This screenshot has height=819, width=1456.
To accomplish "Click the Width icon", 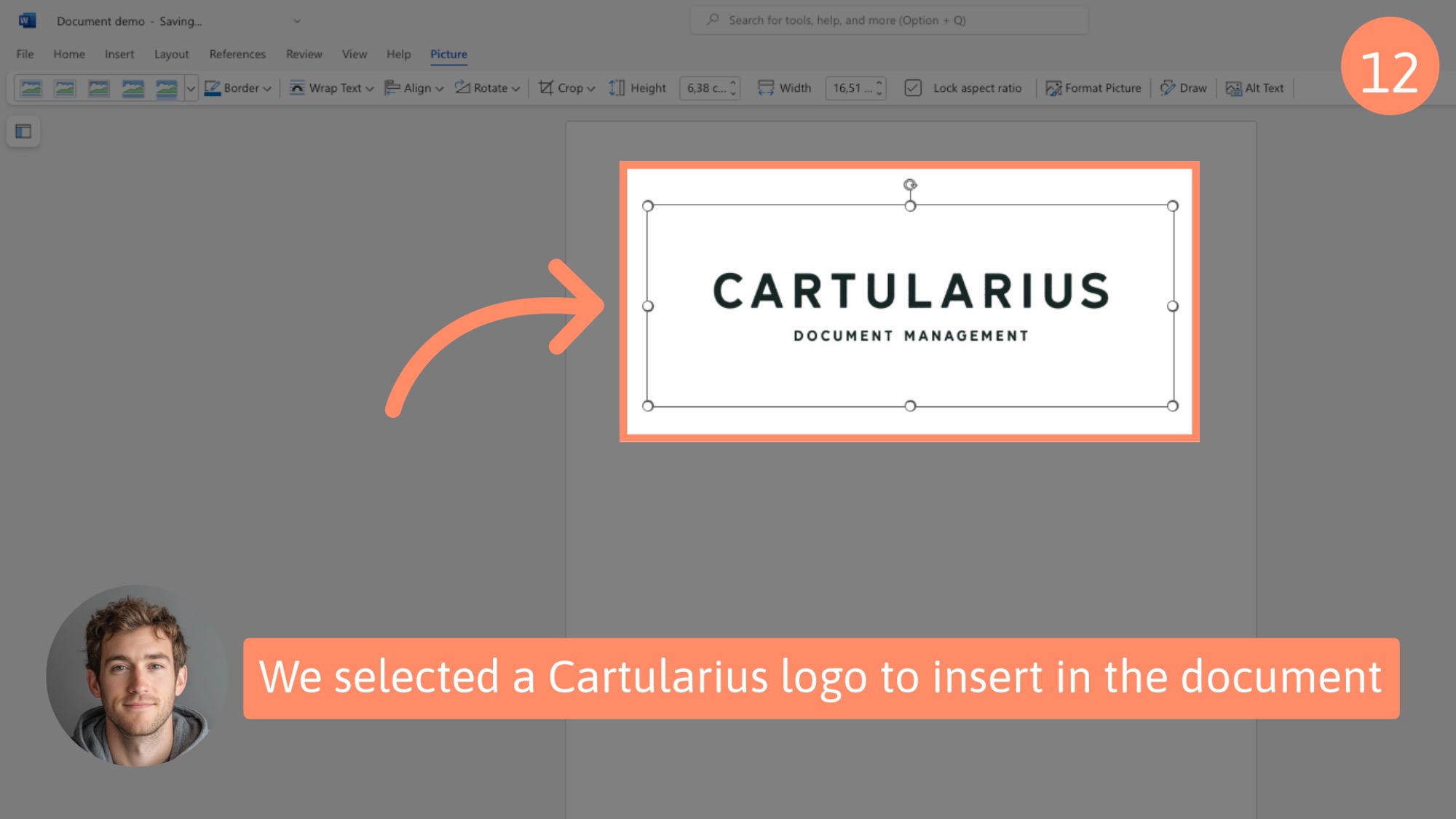I will pos(766,88).
